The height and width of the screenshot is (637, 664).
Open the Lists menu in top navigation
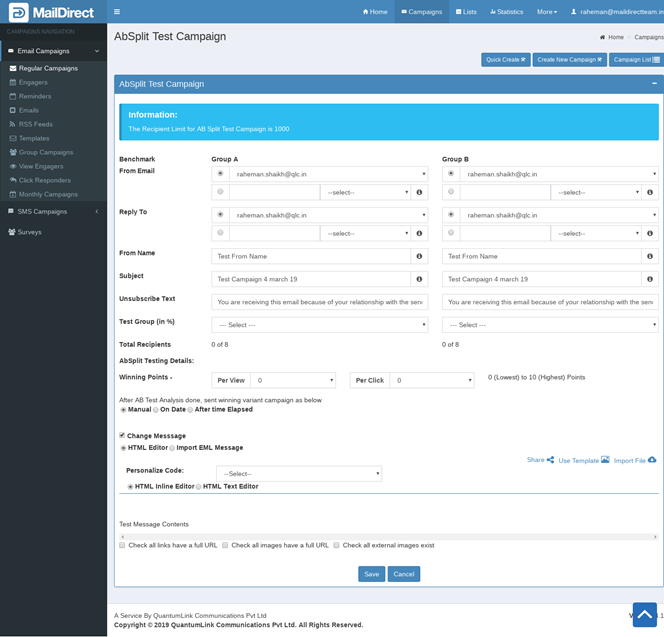(x=465, y=12)
